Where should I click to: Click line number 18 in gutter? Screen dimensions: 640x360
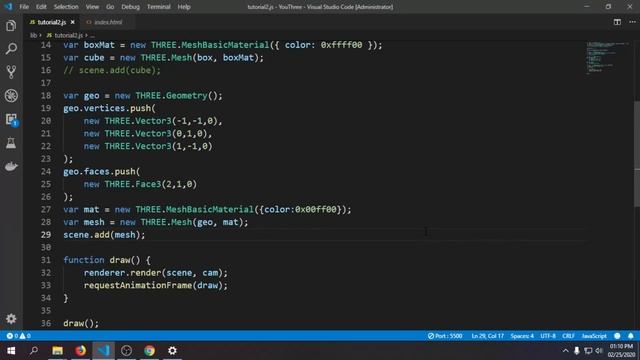(x=46, y=96)
